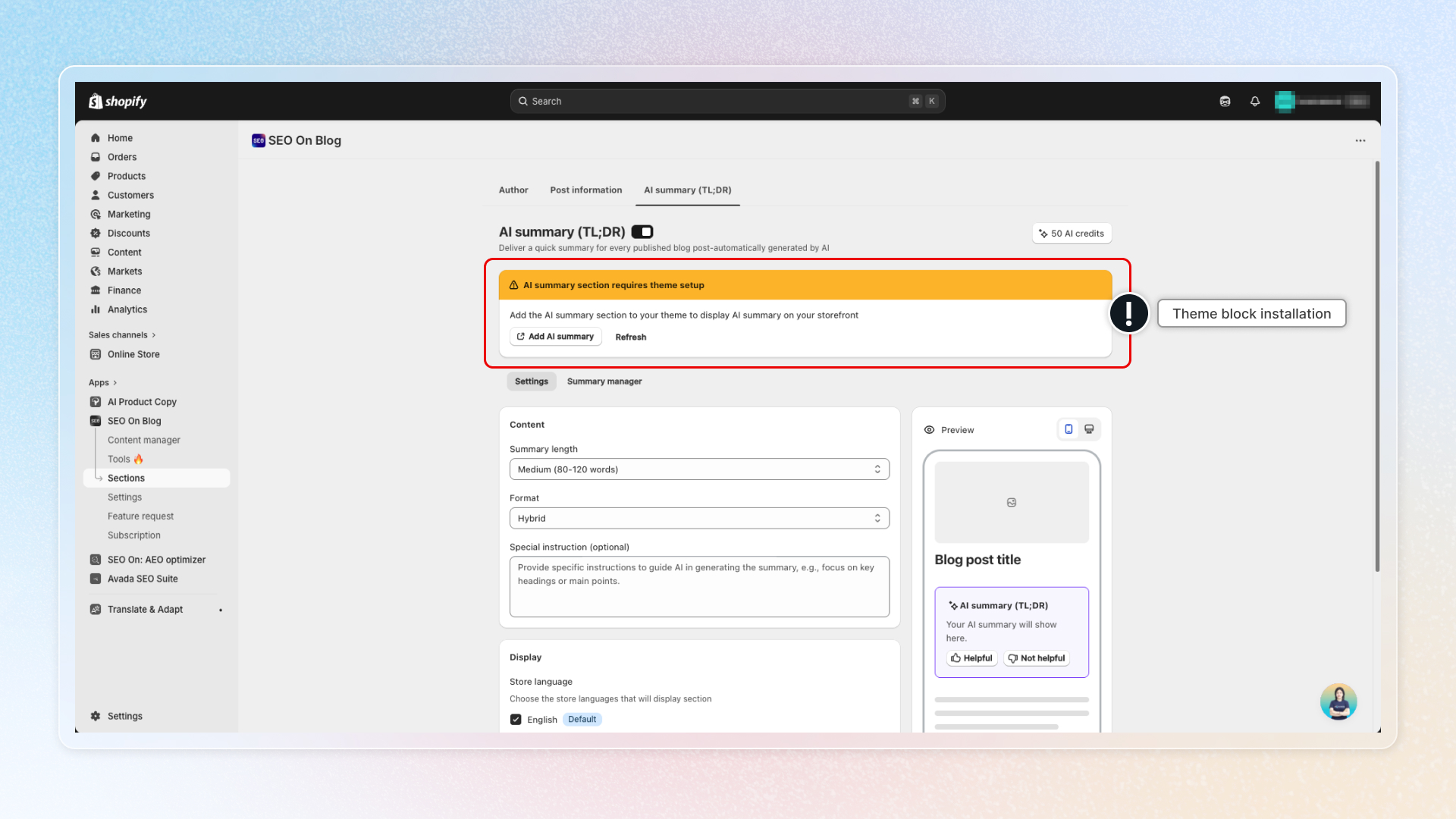Click the three-dot more options icon
1456x819 pixels.
(1360, 140)
